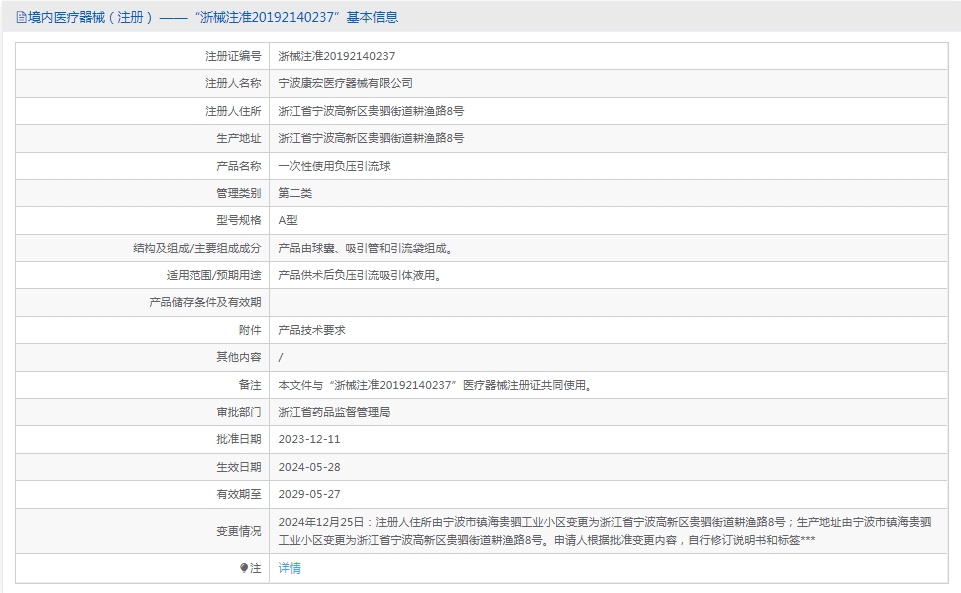Click the 审批部门 row label
This screenshot has height=593, width=961.
[x=238, y=412]
